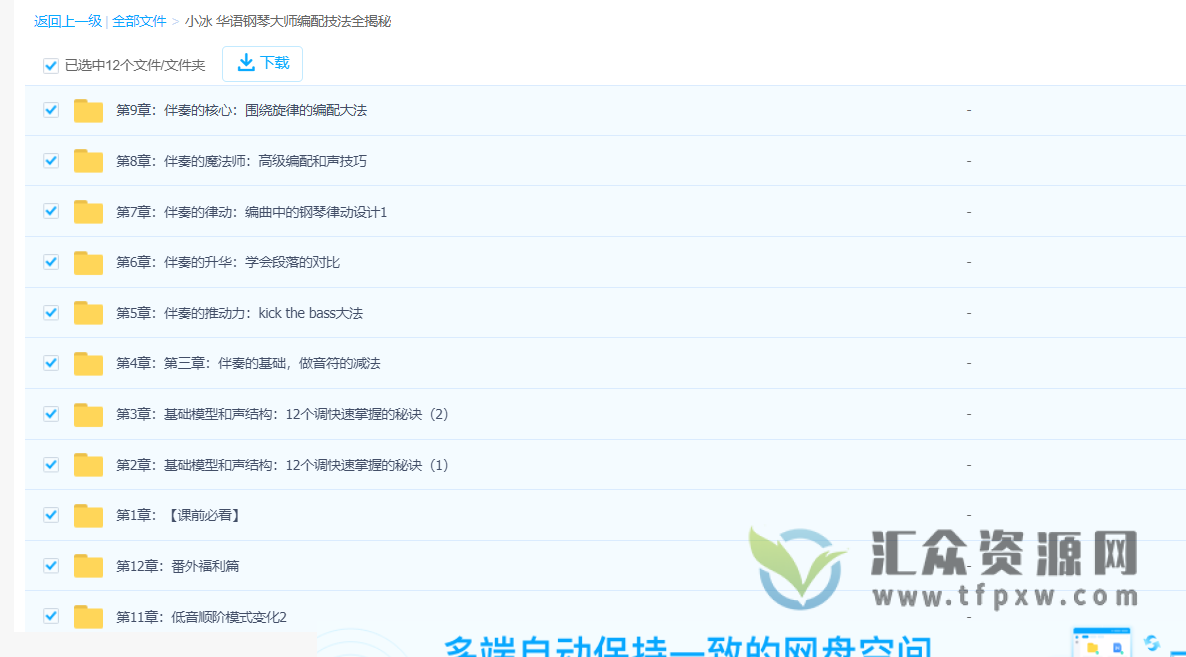Open the 全部文件 breadcrumb link
1186x657 pixels.
[x=139, y=20]
